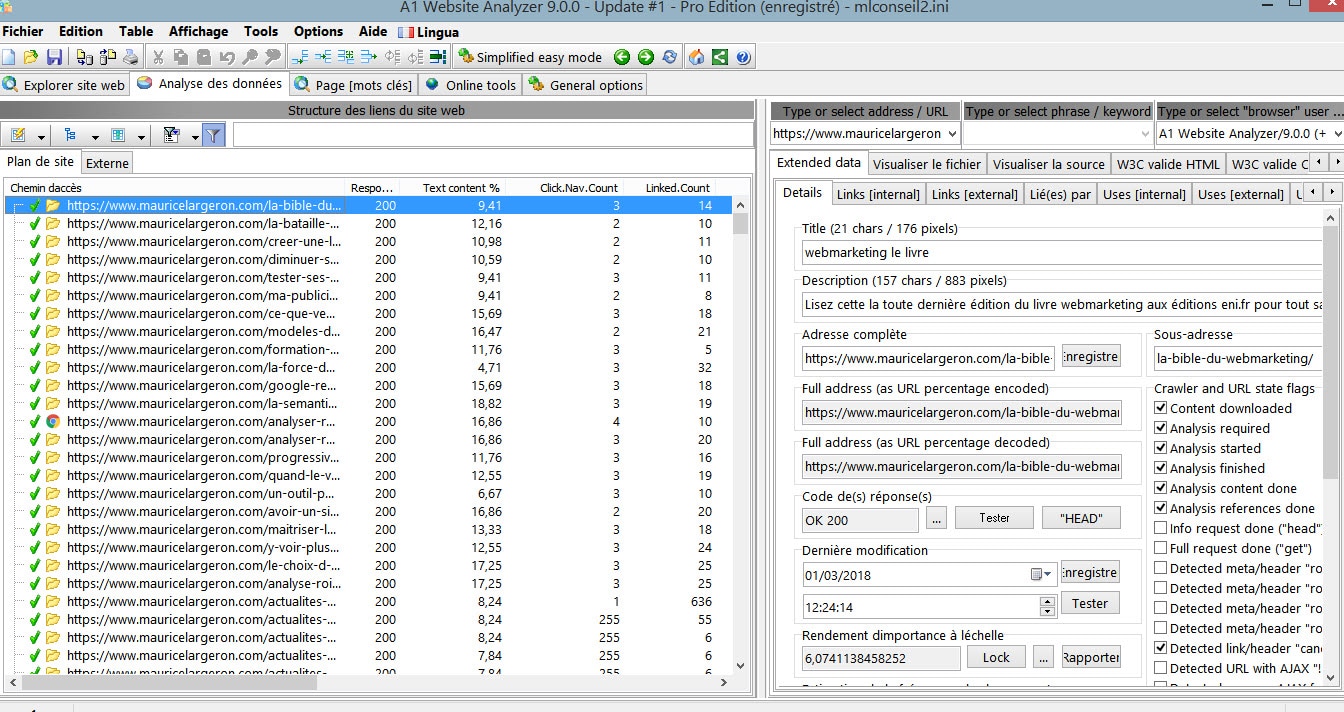Toggle Content downloaded checkbox
Viewport: 1344px width, 712px height.
[1160, 408]
